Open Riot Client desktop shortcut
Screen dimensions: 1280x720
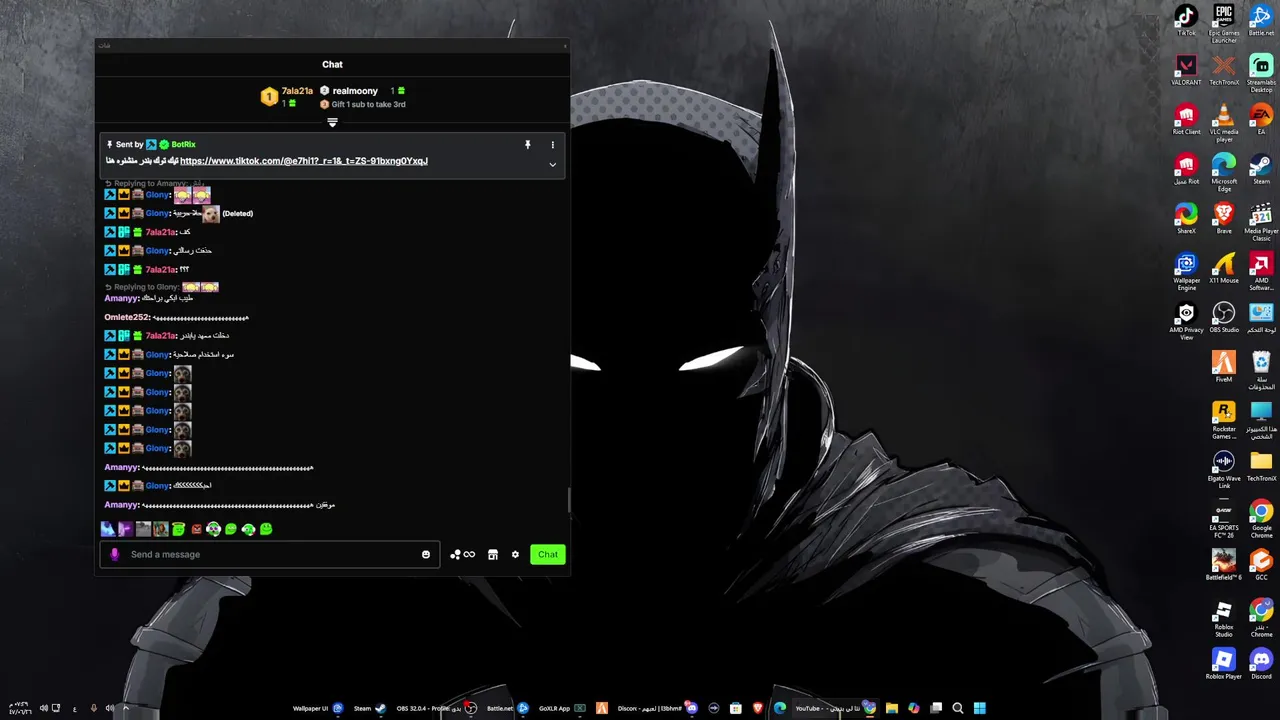point(1186,120)
